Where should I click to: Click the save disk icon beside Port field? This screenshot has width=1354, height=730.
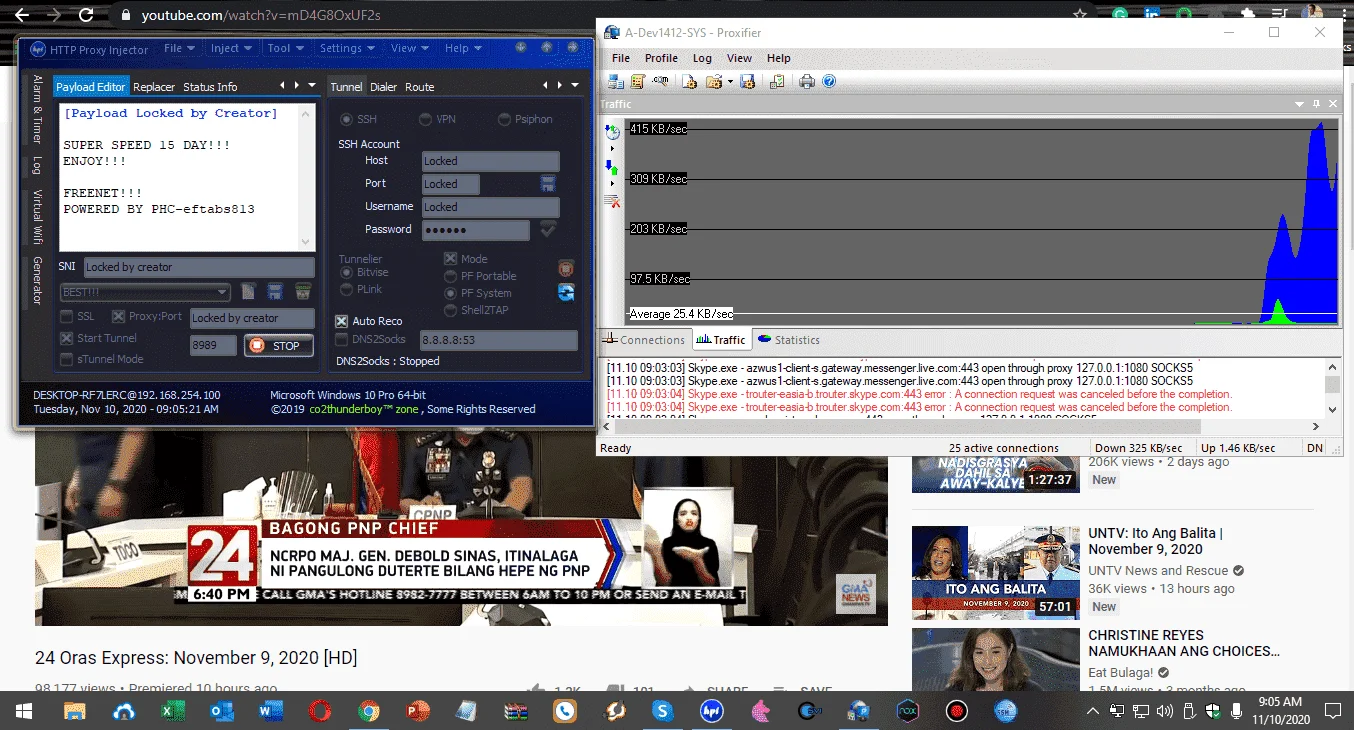[x=548, y=184]
